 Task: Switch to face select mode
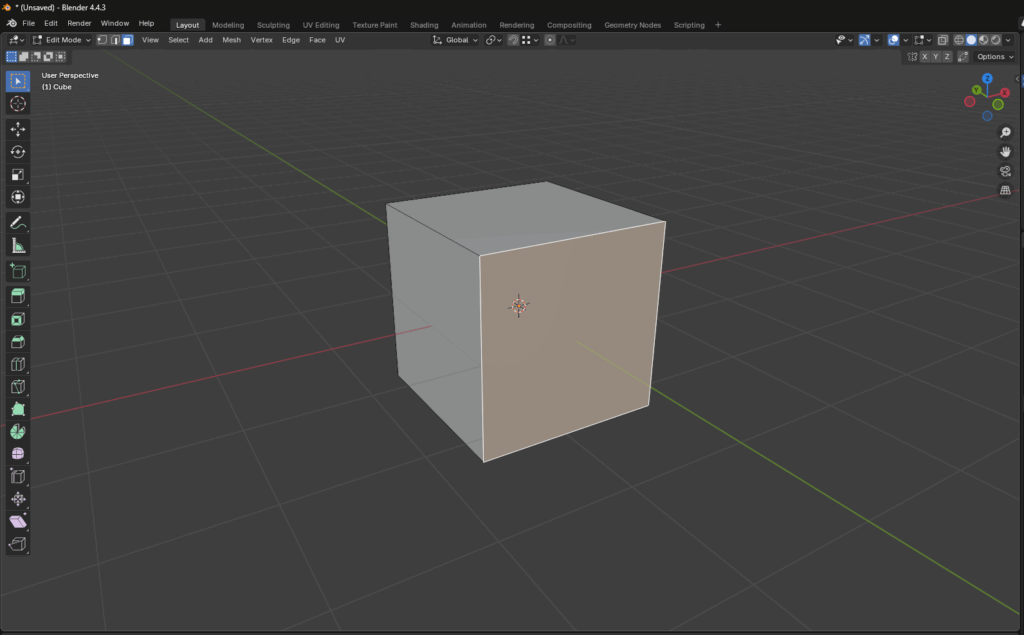tap(127, 40)
